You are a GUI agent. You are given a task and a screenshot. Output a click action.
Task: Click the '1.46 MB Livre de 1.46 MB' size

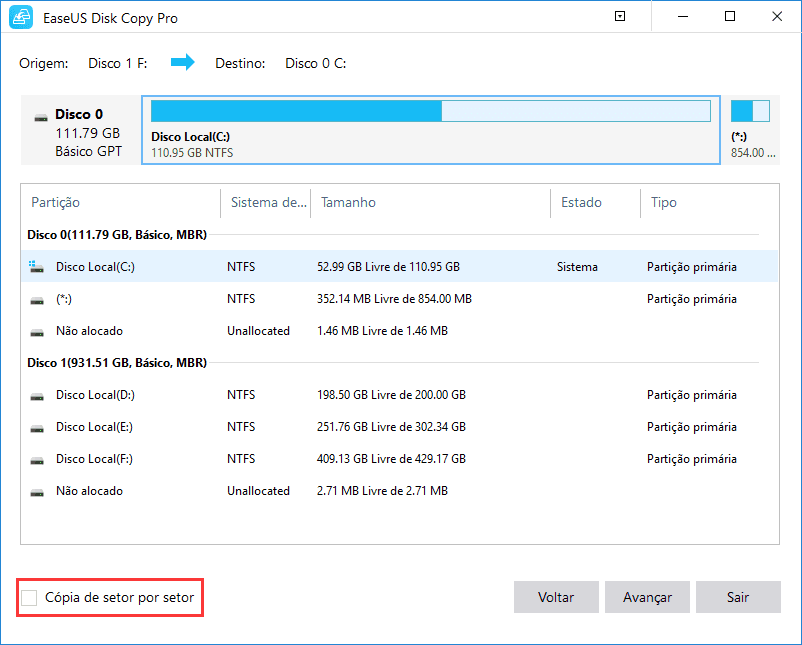(x=382, y=331)
